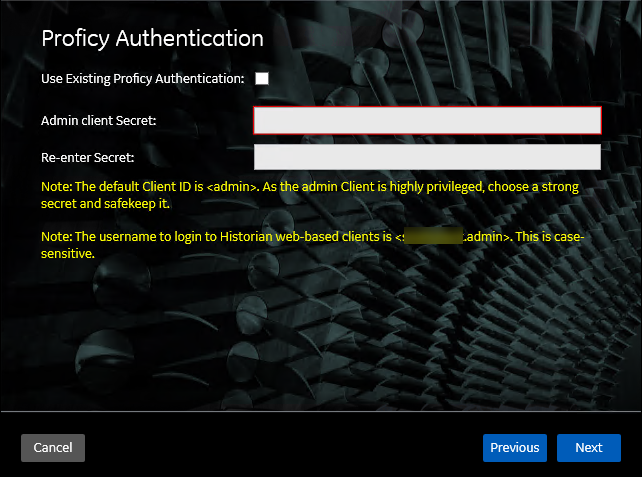This screenshot has width=642, height=477.
Task: Proceed using the Next button
Action: [x=589, y=448]
